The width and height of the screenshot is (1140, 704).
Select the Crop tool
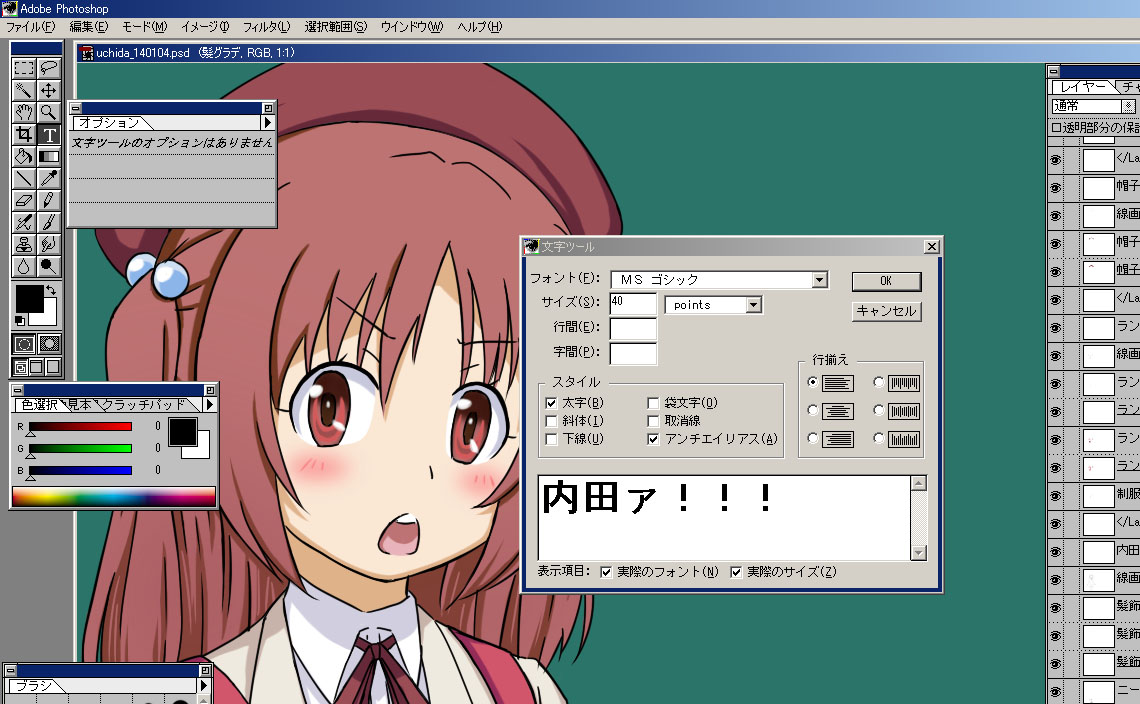coord(24,135)
